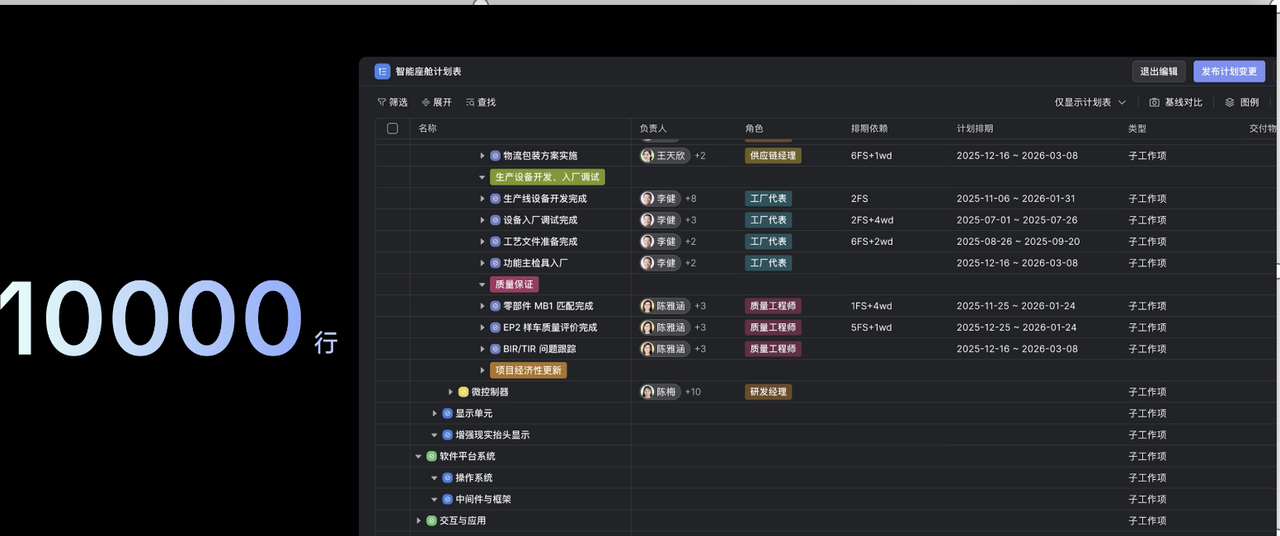
Task: Click 陈梅 avatar in 微控制器 row
Action: [647, 392]
